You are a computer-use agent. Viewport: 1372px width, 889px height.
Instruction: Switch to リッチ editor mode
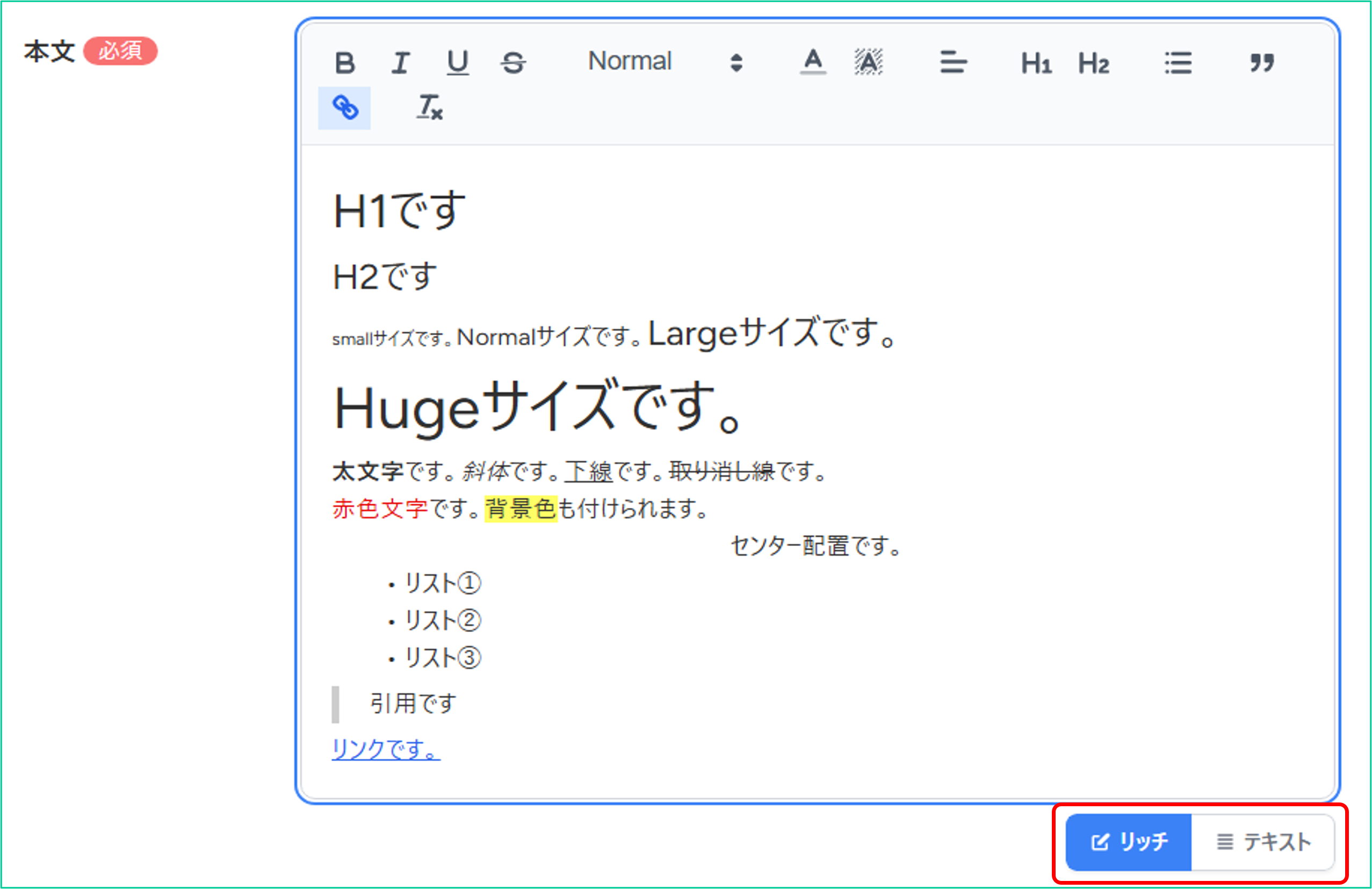point(1129,842)
